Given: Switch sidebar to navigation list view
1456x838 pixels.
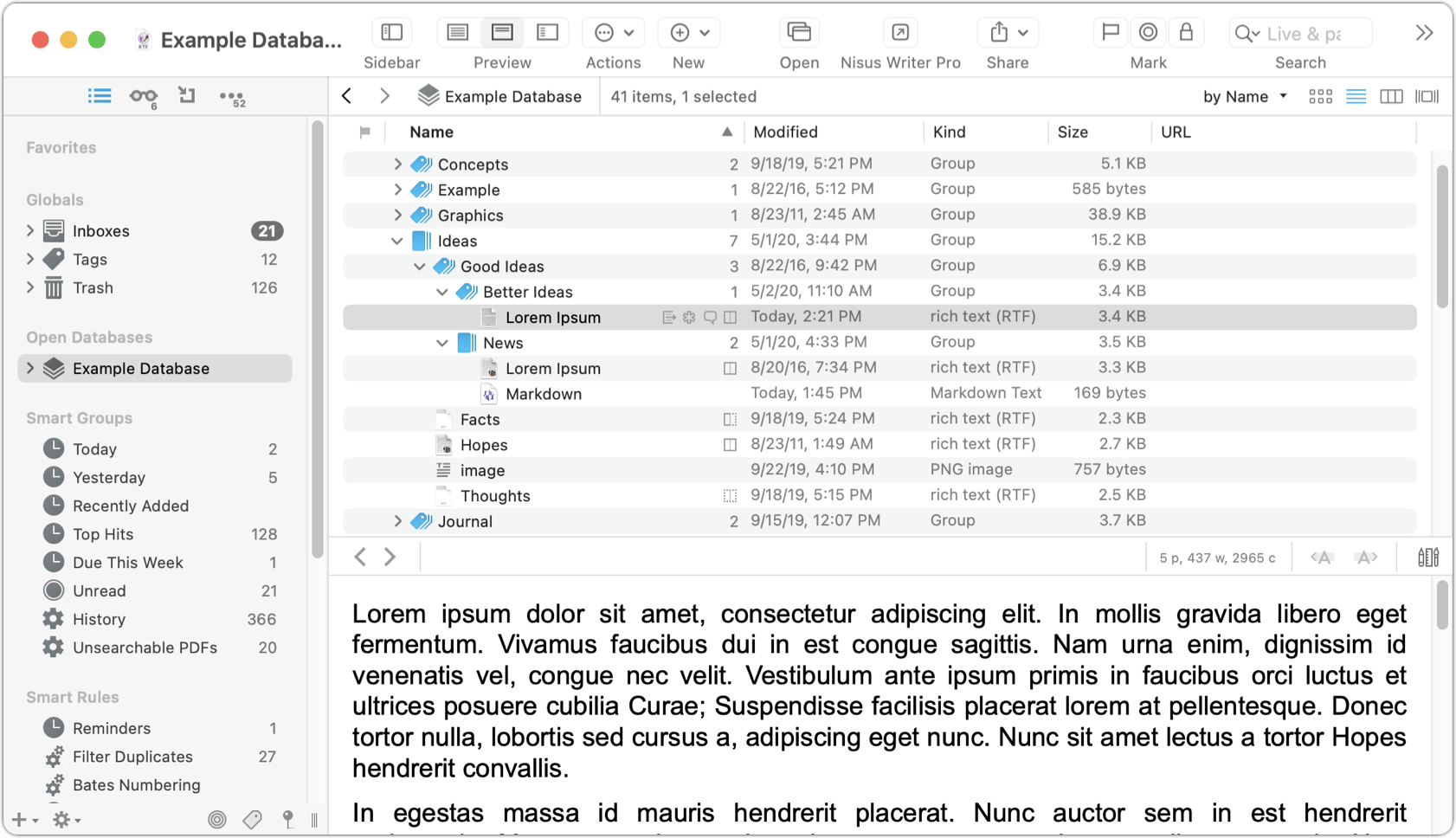Looking at the screenshot, I should click(x=100, y=96).
